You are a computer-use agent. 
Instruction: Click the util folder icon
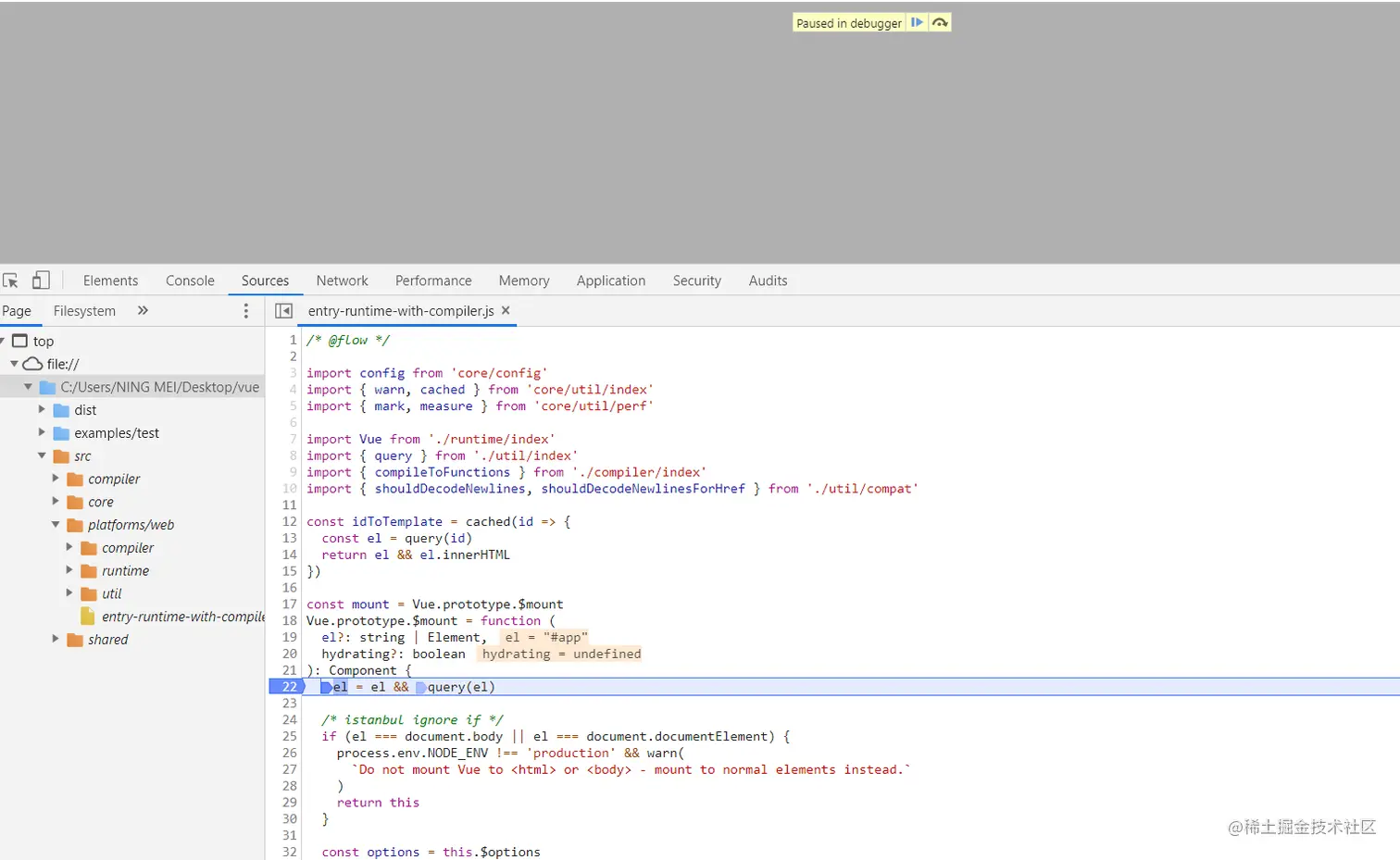[89, 593]
